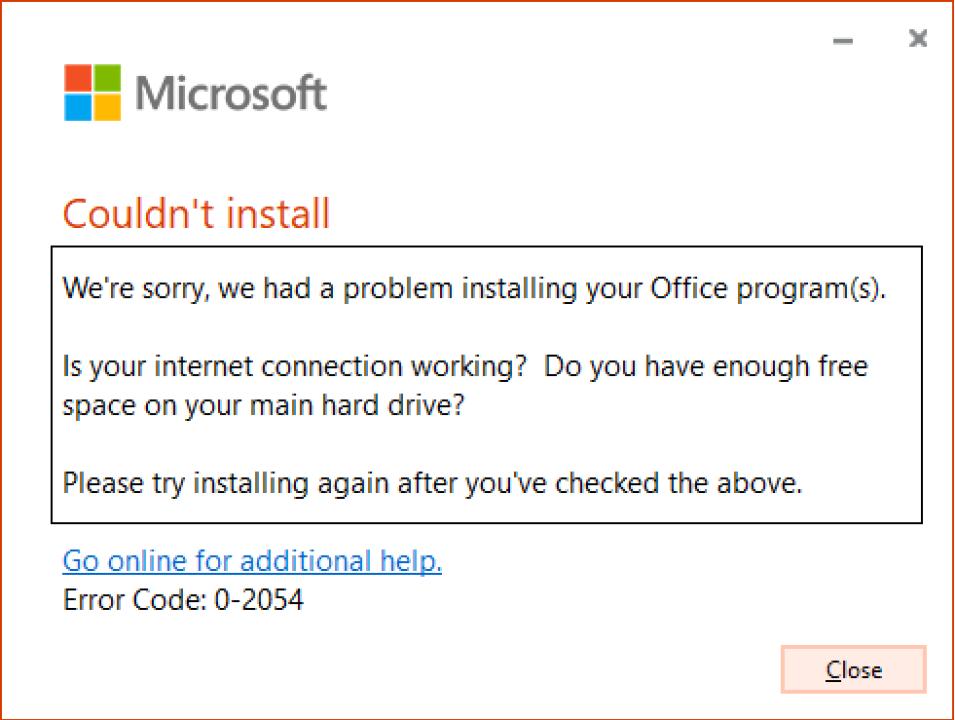Click the Microsoft four-square logo
The image size is (955, 720).
pos(92,93)
